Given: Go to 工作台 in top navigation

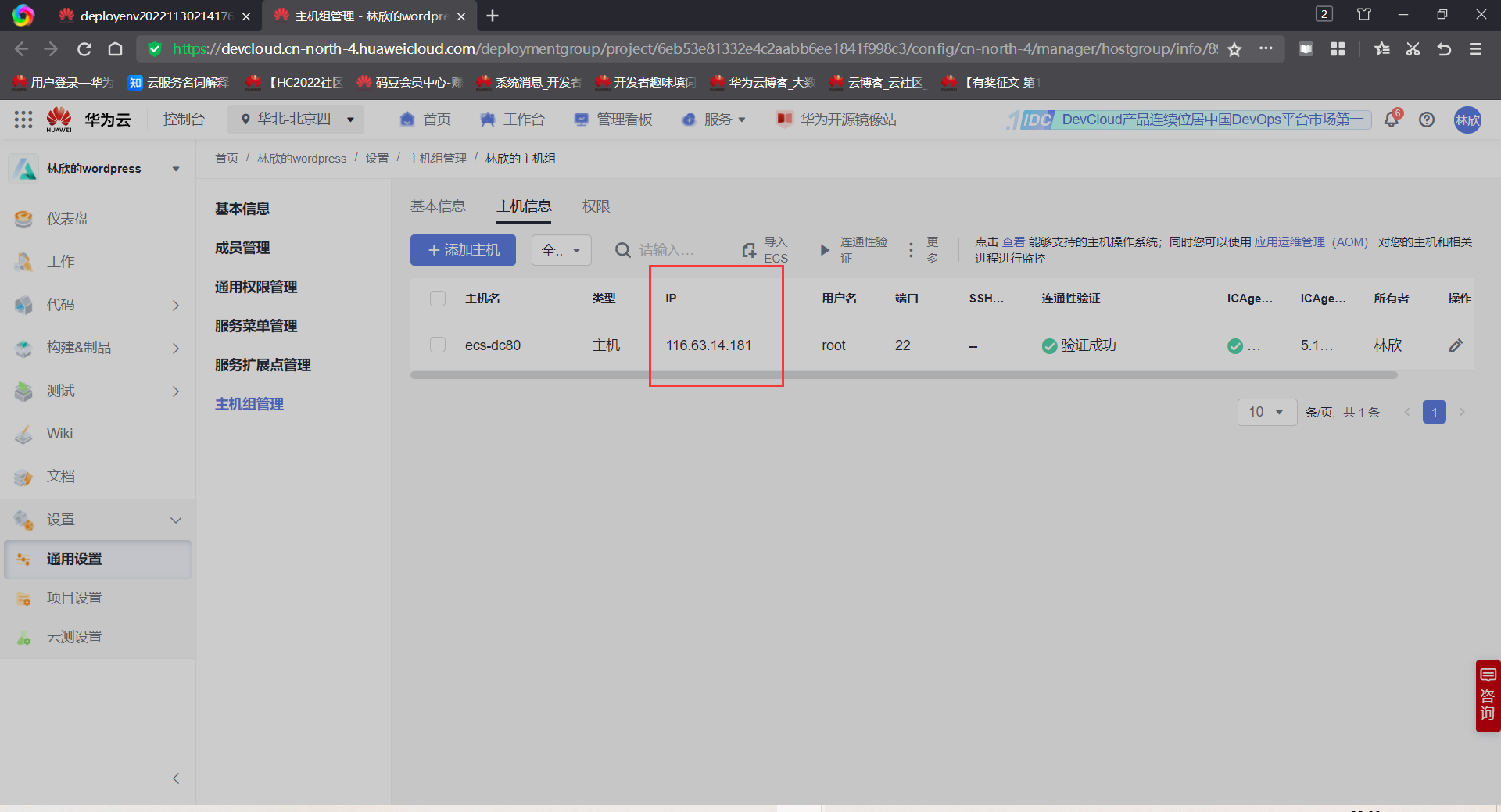Looking at the screenshot, I should pos(513,120).
